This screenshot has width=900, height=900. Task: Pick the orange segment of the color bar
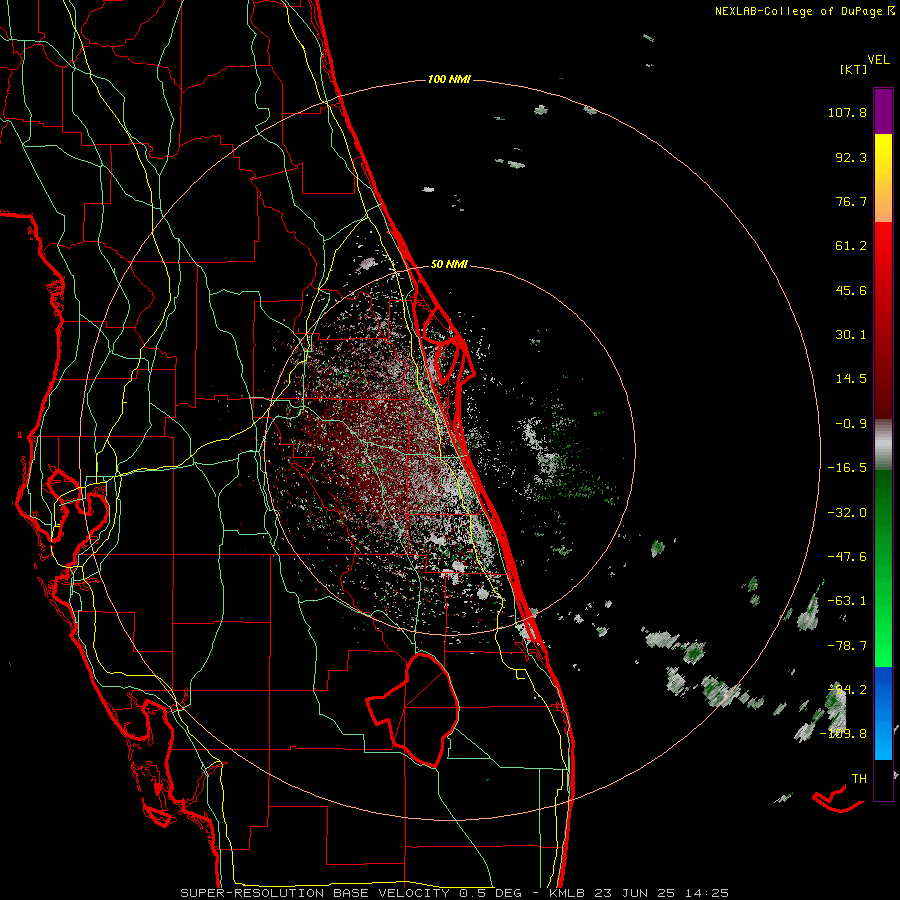pos(883,204)
